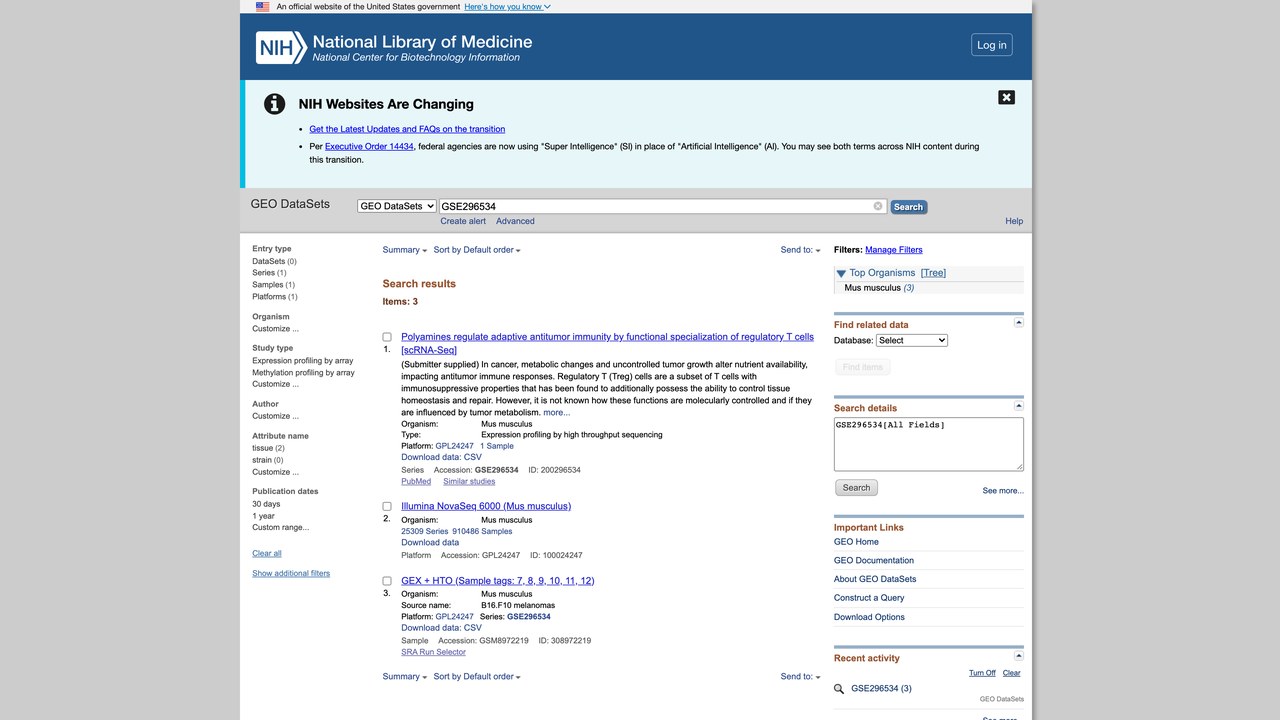Close the NIH Websites Are Changing banner
Screen dimensions: 1280x720
pyautogui.click(x=1006, y=97)
